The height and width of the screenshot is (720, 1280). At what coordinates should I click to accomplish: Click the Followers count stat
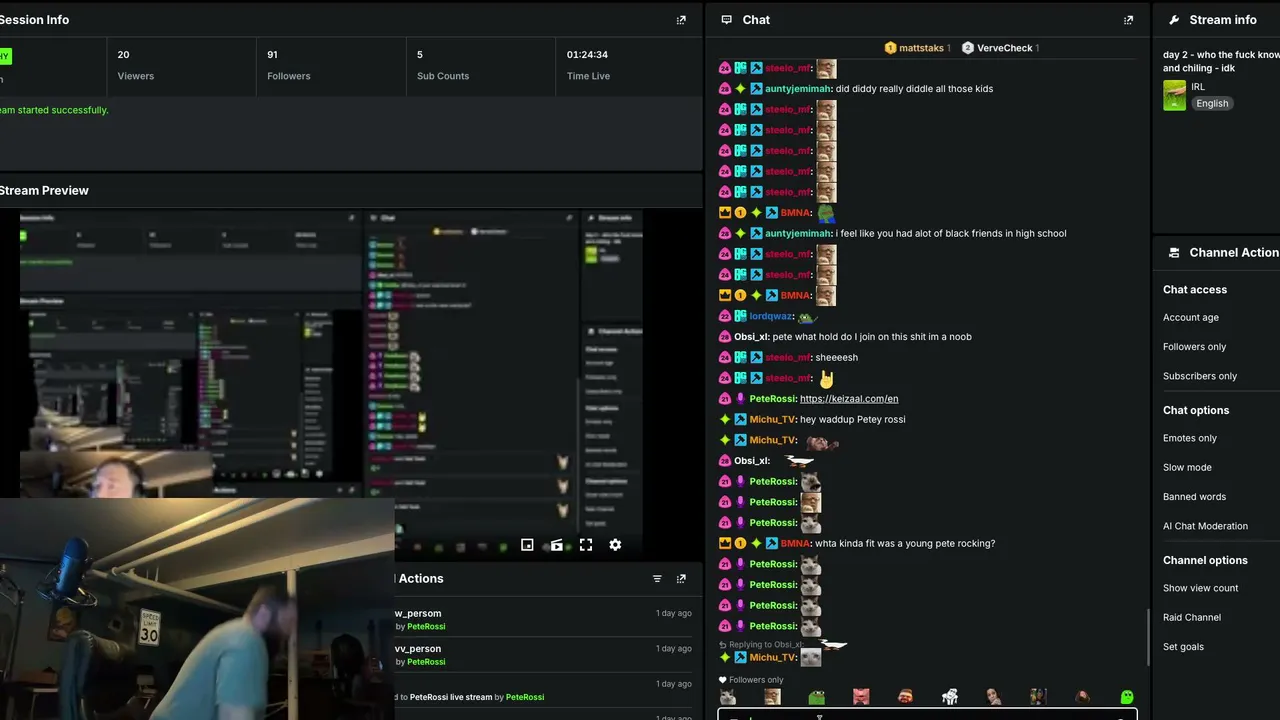(288, 66)
